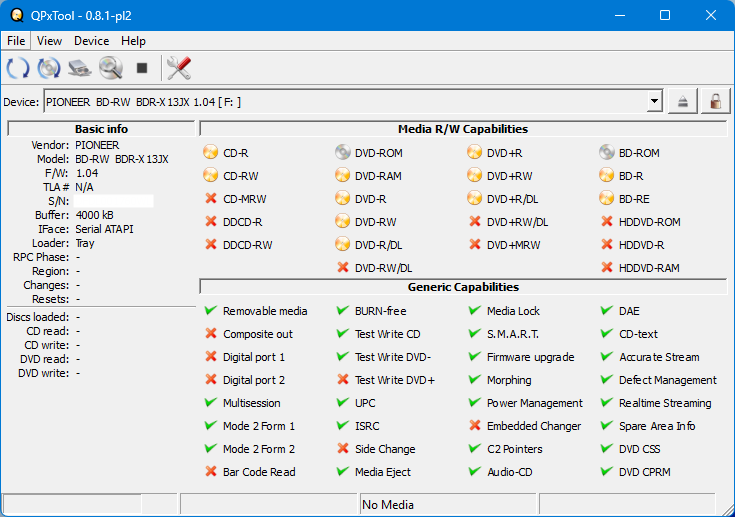Expand the Device dropdown arrow

click(x=654, y=101)
